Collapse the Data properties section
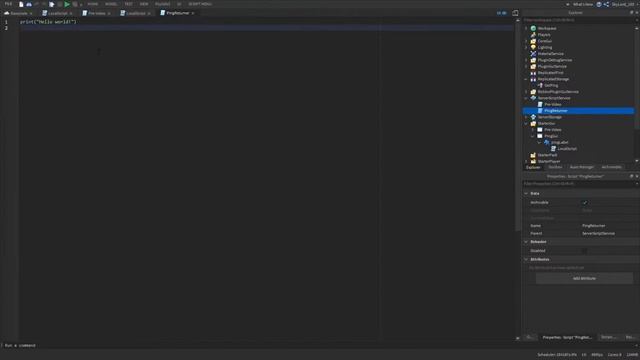Image resolution: width=640 pixels, height=360 pixels. pos(526,193)
